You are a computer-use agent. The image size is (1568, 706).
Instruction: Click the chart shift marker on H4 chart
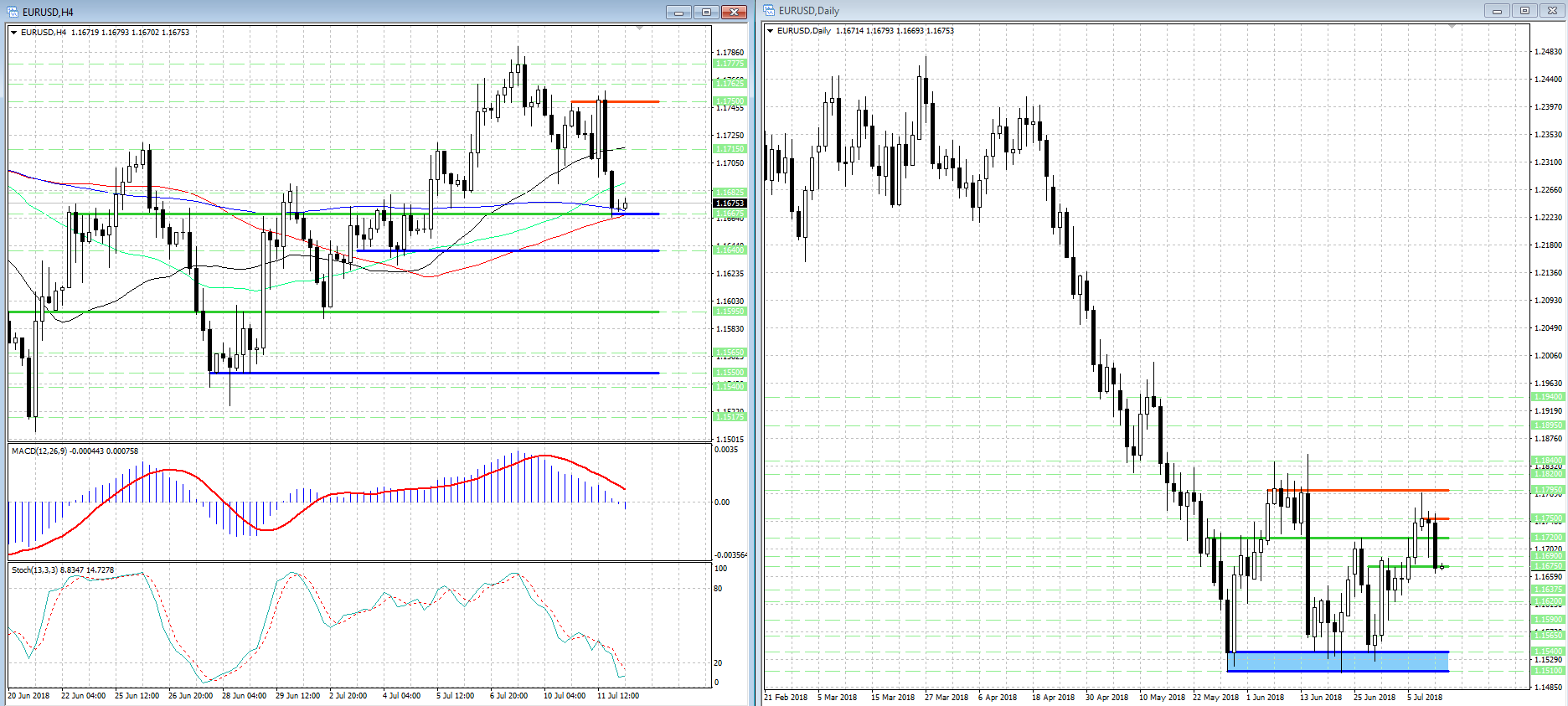point(640,28)
